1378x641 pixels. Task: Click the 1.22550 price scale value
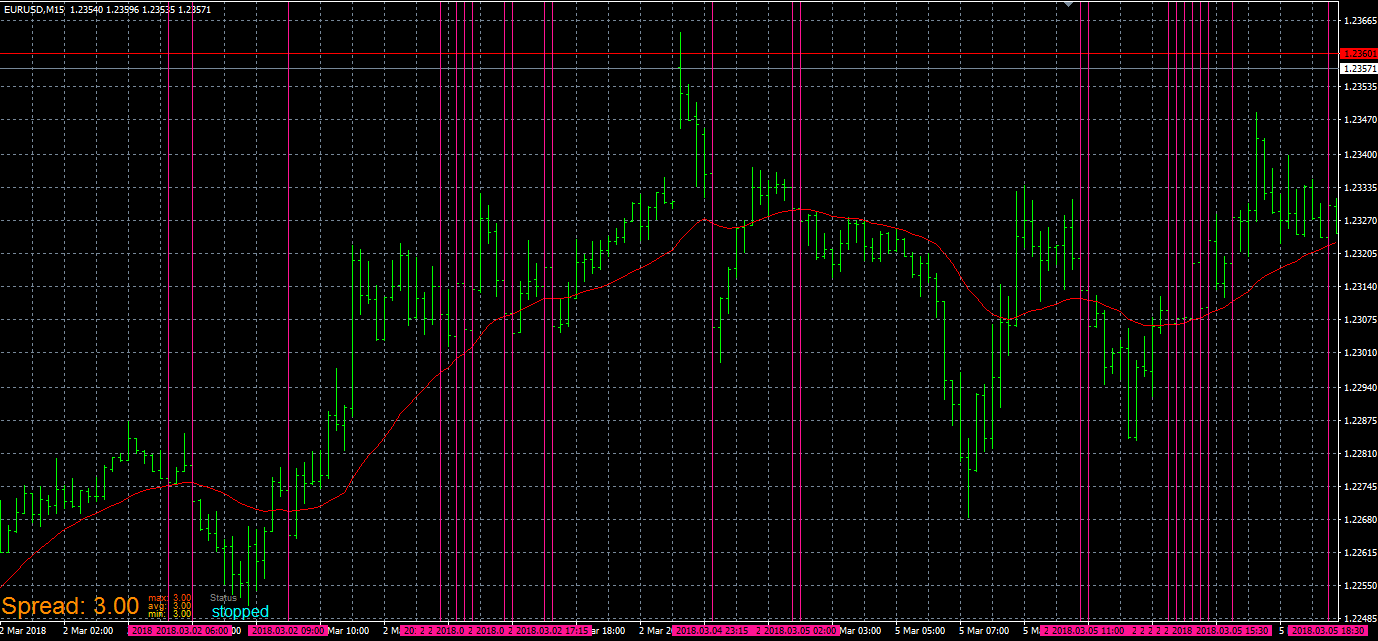(x=1359, y=585)
